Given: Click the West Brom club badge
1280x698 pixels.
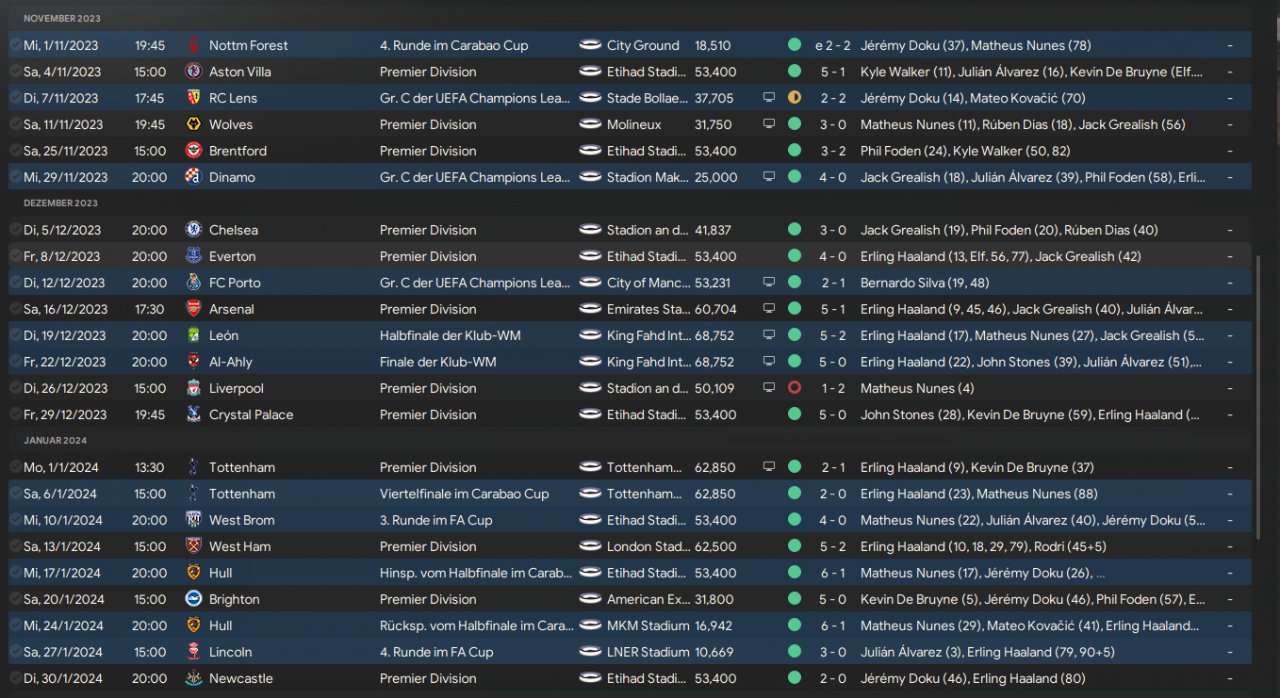Looking at the screenshot, I should (x=194, y=520).
